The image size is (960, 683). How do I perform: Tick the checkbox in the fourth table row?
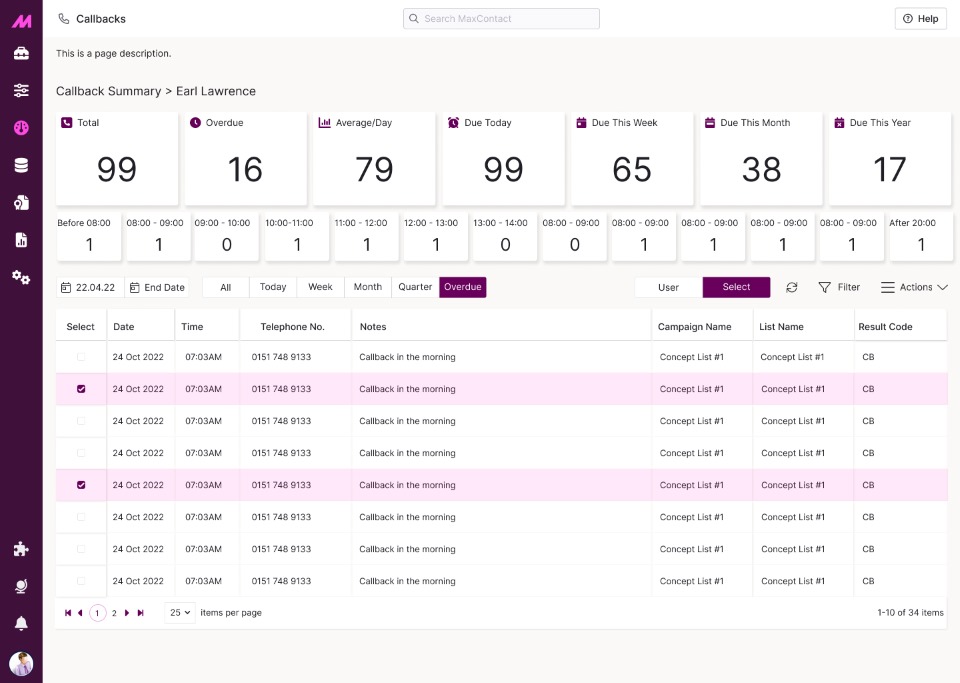tap(81, 453)
